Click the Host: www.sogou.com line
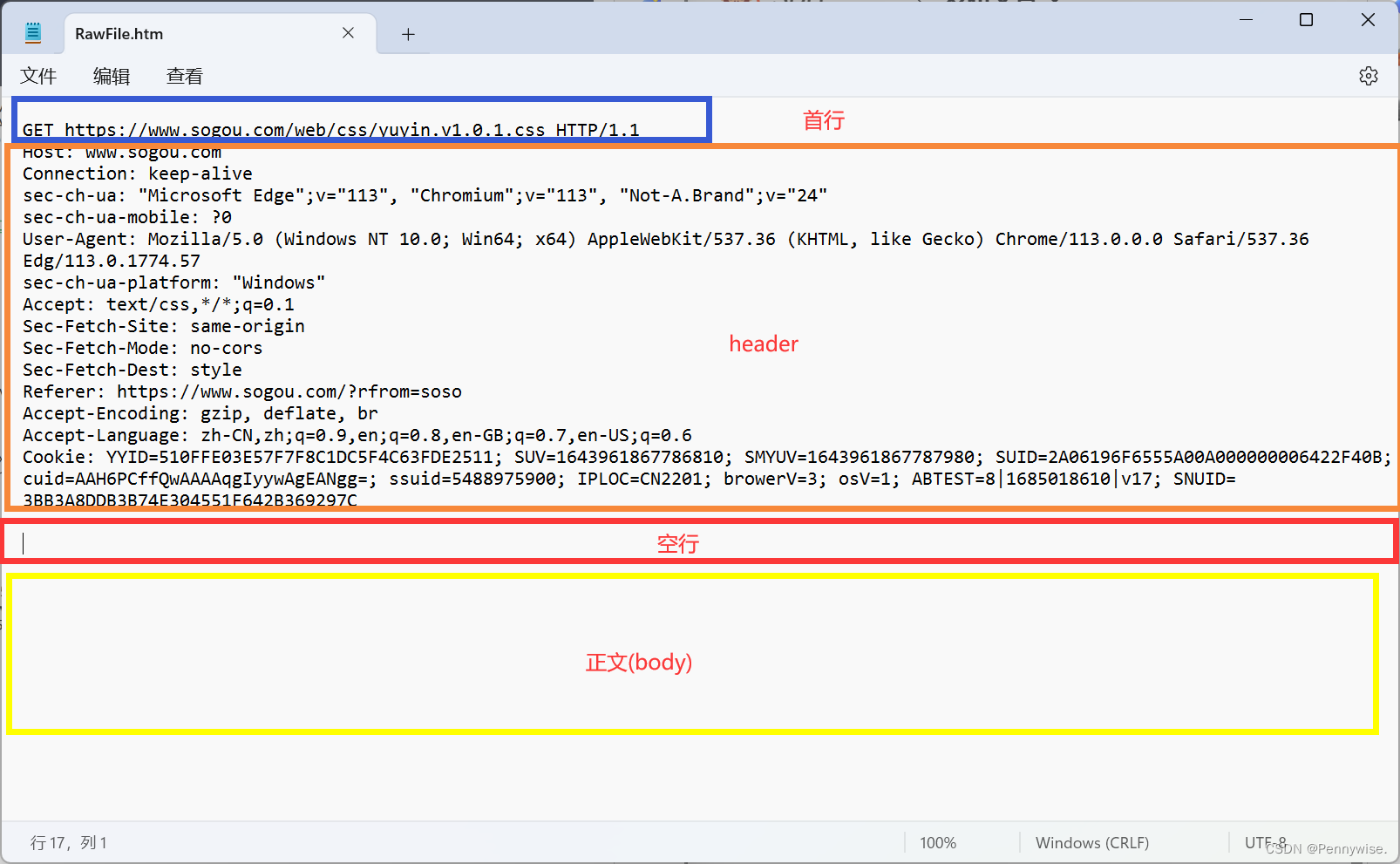 [x=122, y=151]
